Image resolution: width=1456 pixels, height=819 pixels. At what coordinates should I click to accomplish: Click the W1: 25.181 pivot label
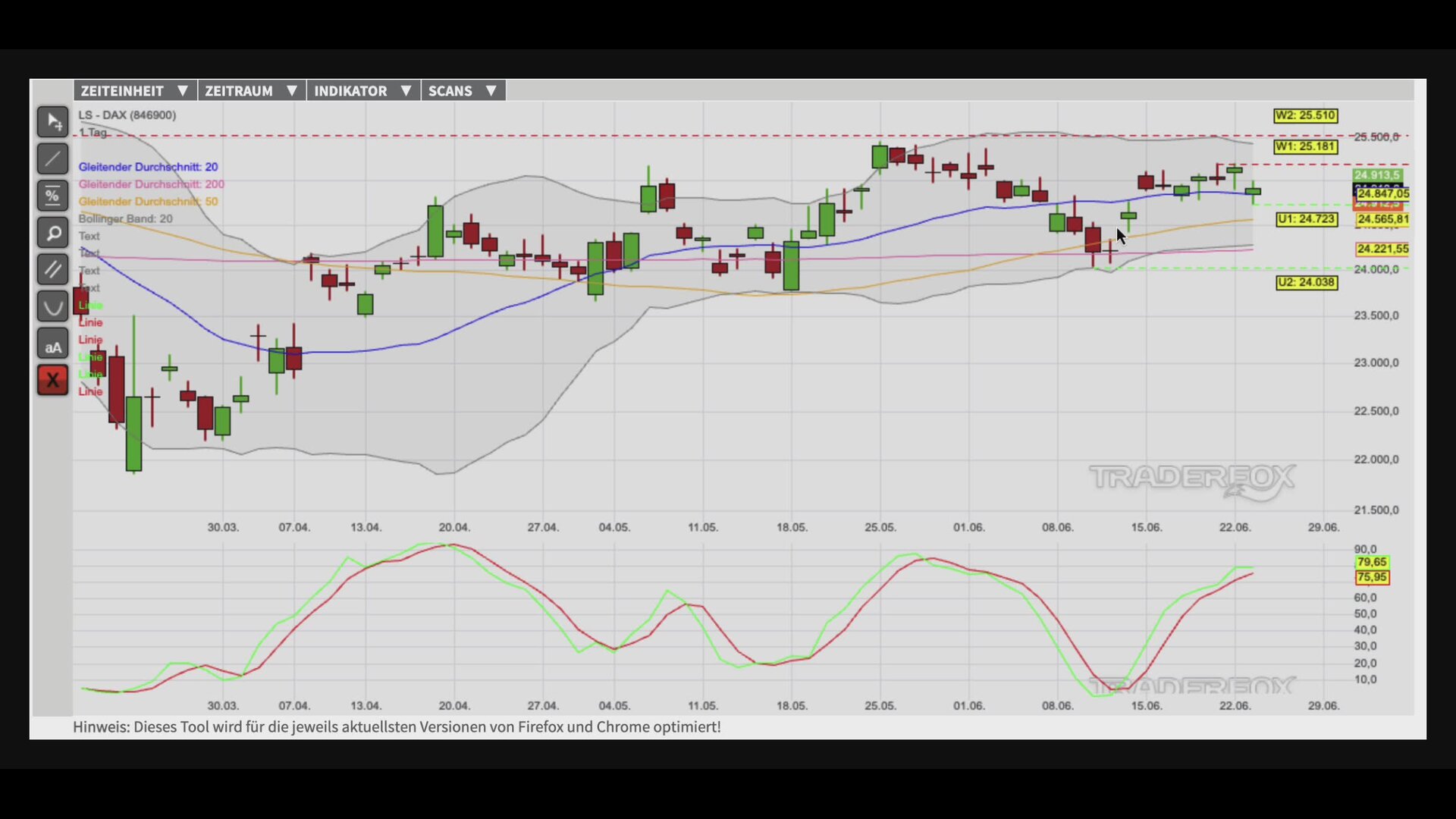1306,146
